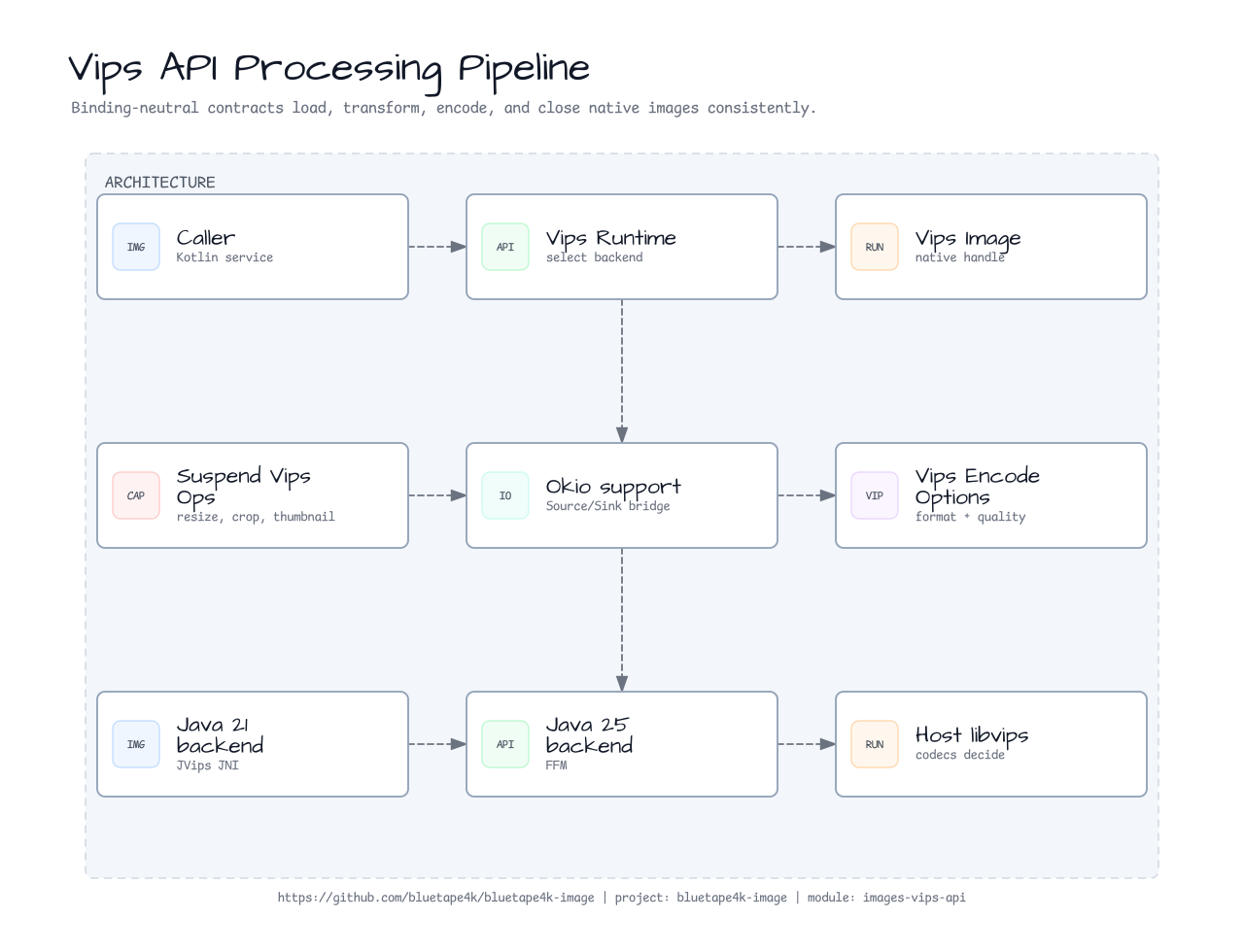Screen dimensions: 1244x952
Task: Open the github.com/bluetape4k URL in footer
Action: 435,898
